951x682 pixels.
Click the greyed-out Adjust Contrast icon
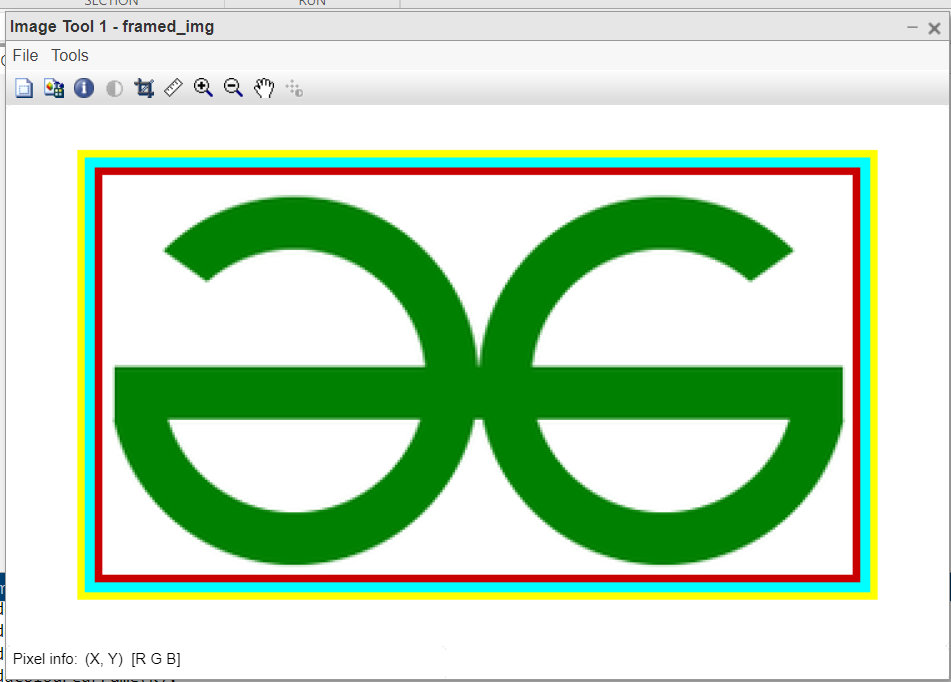click(x=114, y=89)
